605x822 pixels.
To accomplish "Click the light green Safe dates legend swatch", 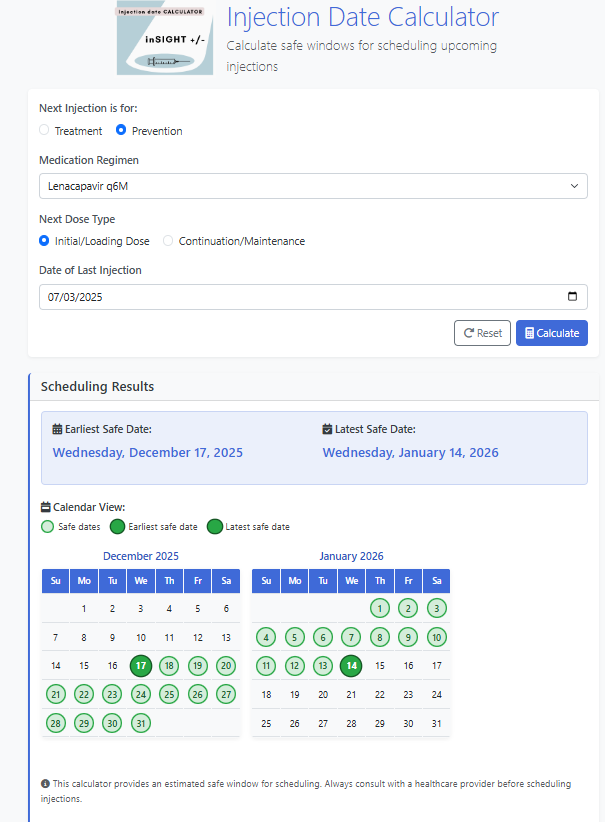I will click(47, 526).
